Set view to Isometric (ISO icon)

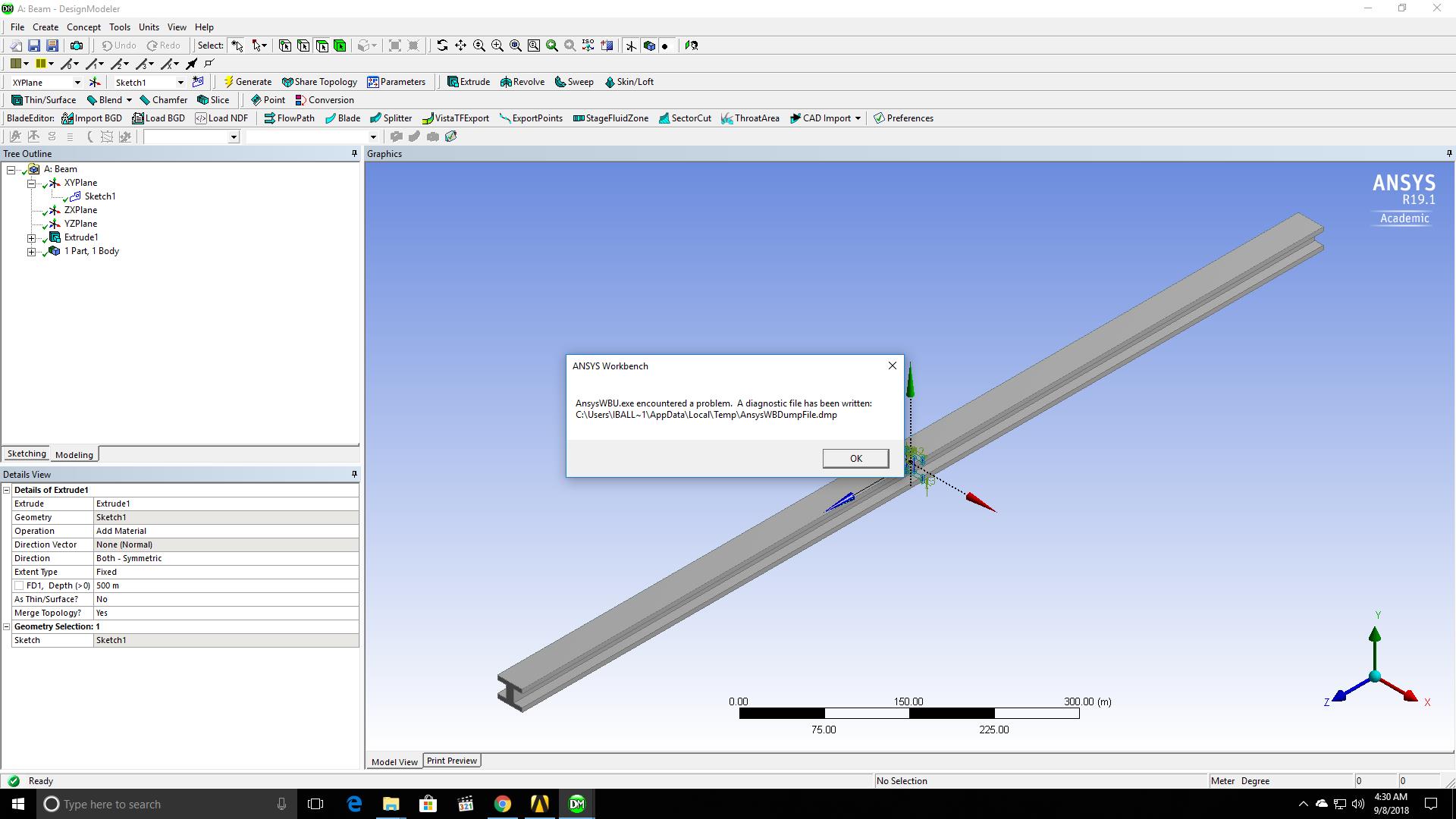pos(588,45)
